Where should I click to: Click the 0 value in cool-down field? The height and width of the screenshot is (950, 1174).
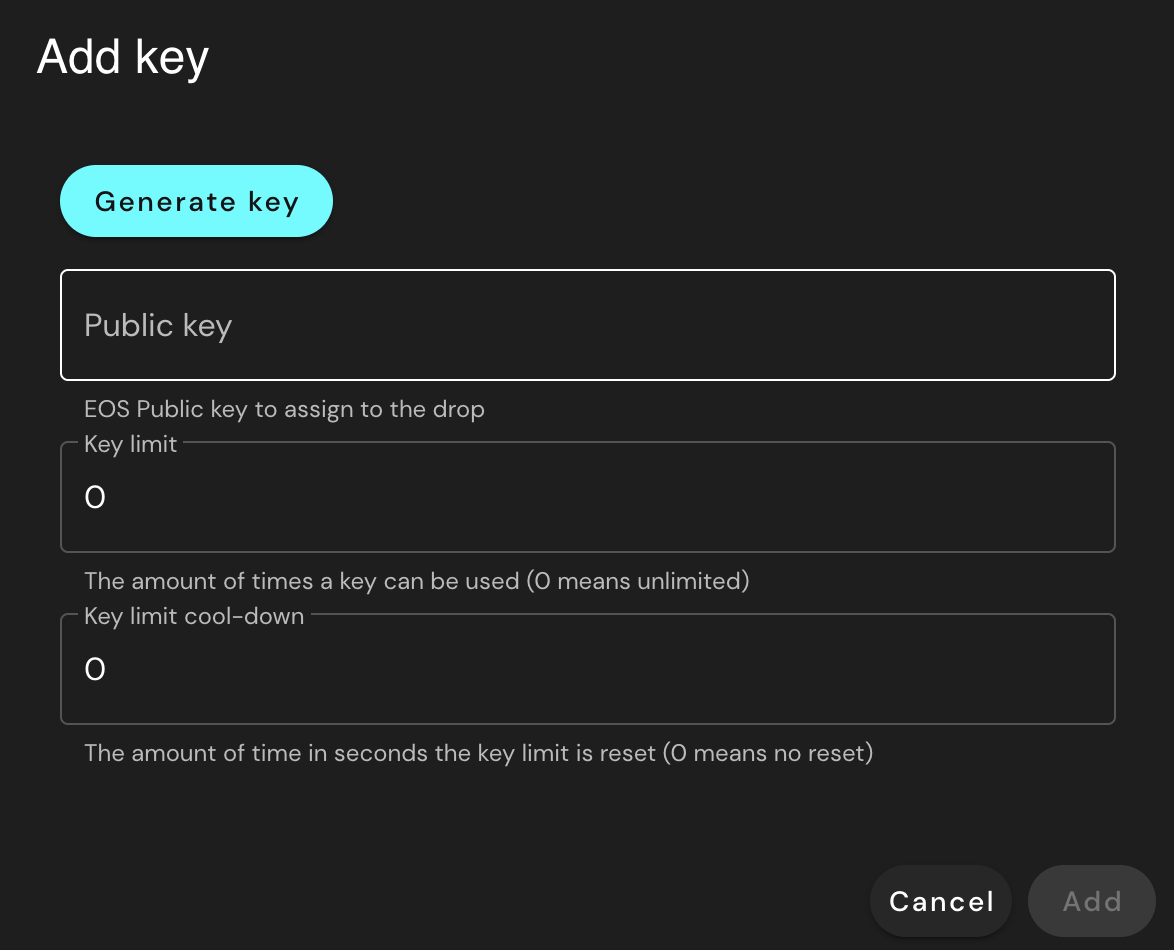95,670
